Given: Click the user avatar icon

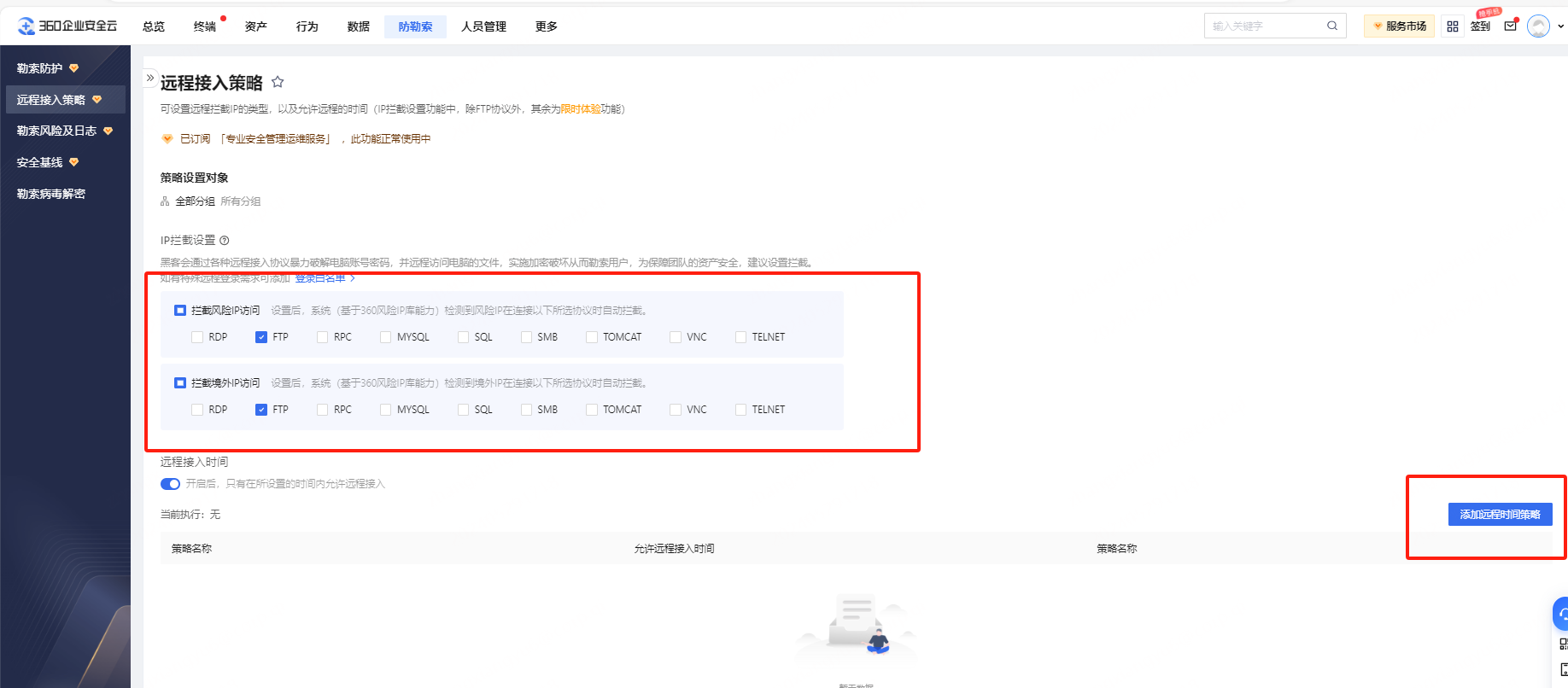Looking at the screenshot, I should [1538, 26].
